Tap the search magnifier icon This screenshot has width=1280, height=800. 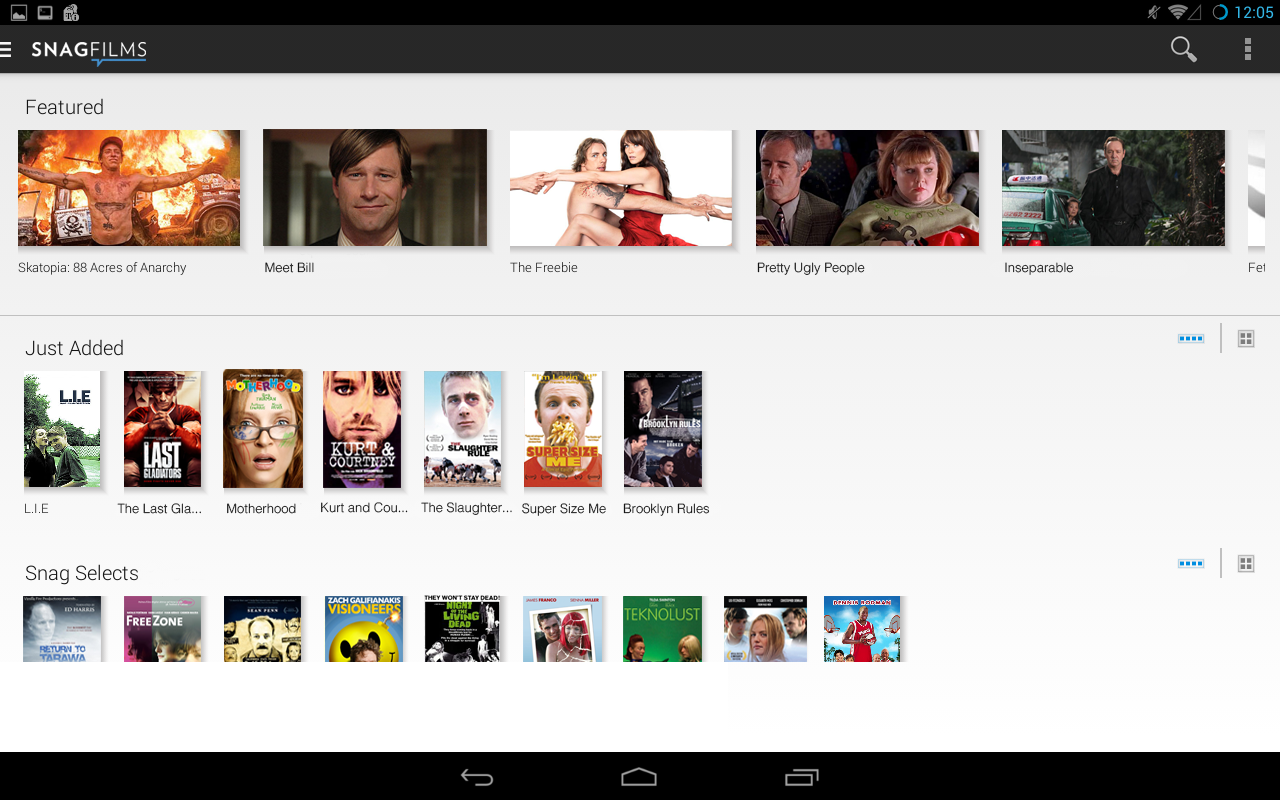point(1183,49)
